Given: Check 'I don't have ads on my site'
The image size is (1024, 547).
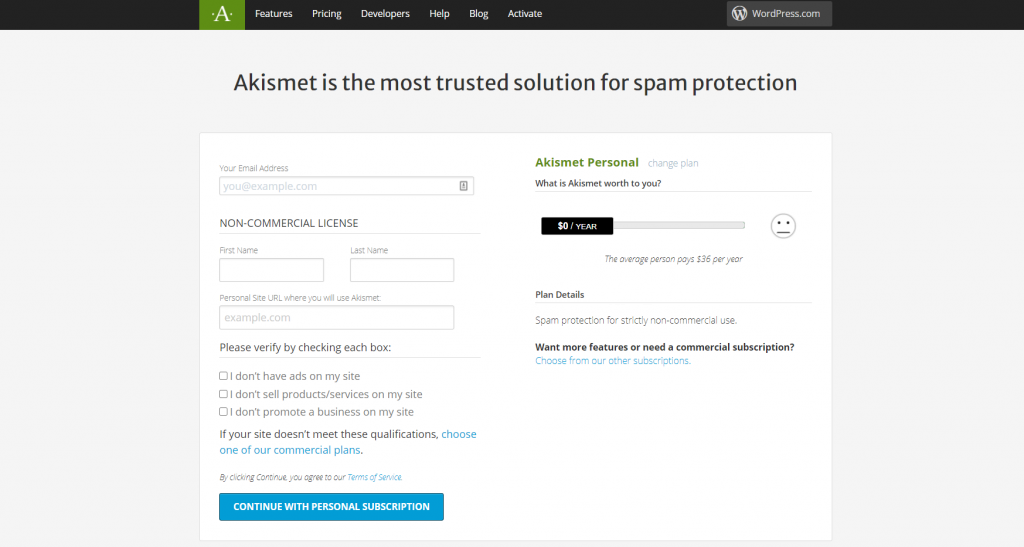Looking at the screenshot, I should (224, 376).
